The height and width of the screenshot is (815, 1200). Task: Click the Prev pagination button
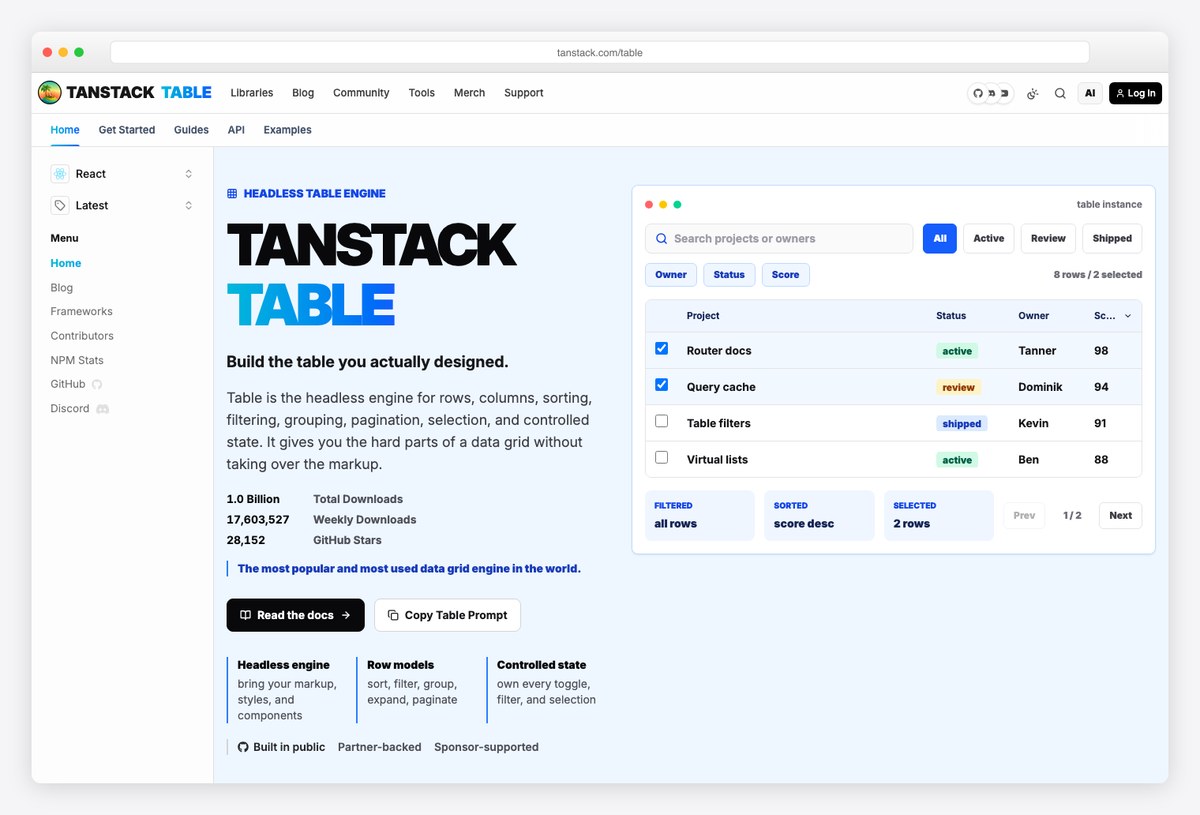[1024, 516]
